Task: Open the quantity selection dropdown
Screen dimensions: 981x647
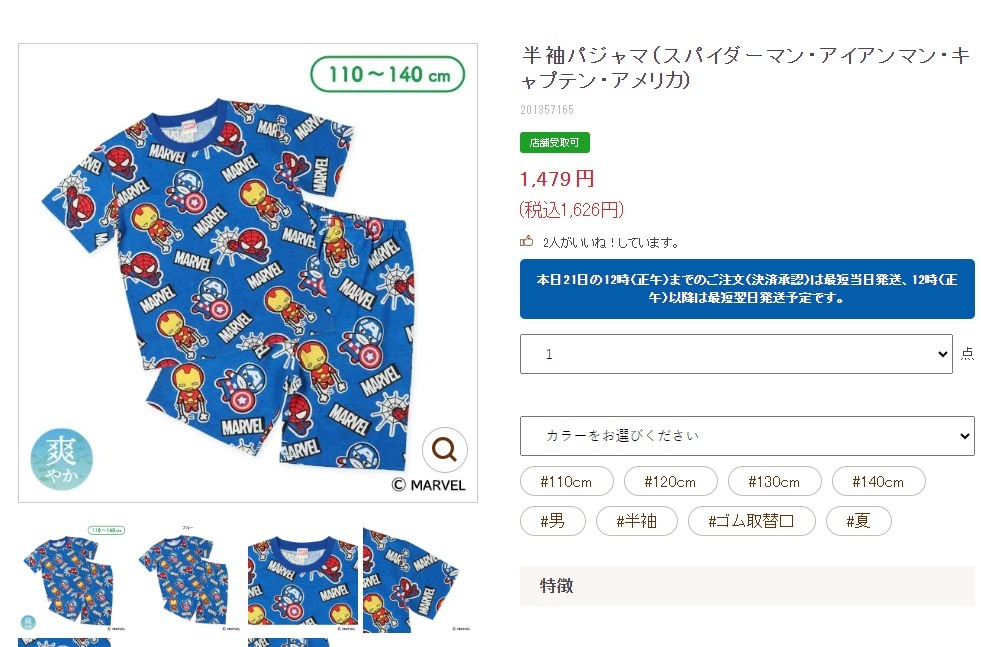Action: pyautogui.click(x=736, y=354)
